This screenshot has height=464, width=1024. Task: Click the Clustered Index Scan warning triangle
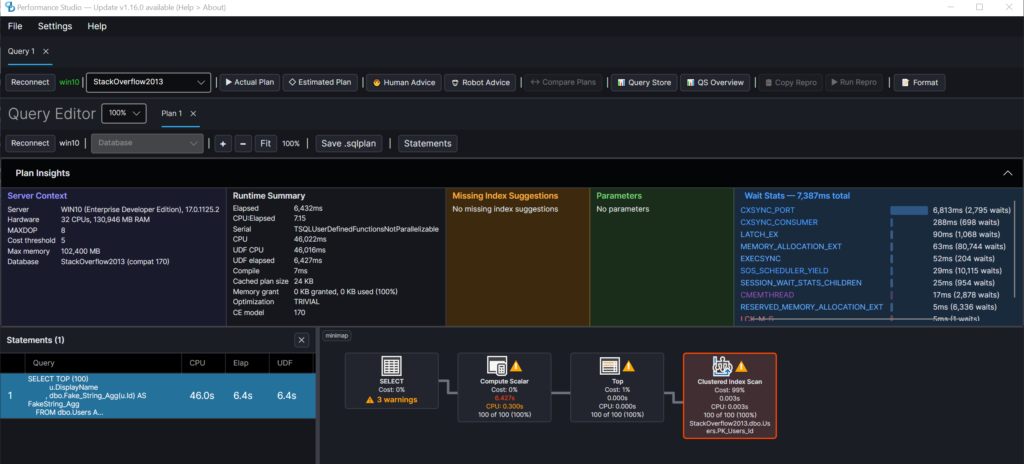[x=741, y=367]
